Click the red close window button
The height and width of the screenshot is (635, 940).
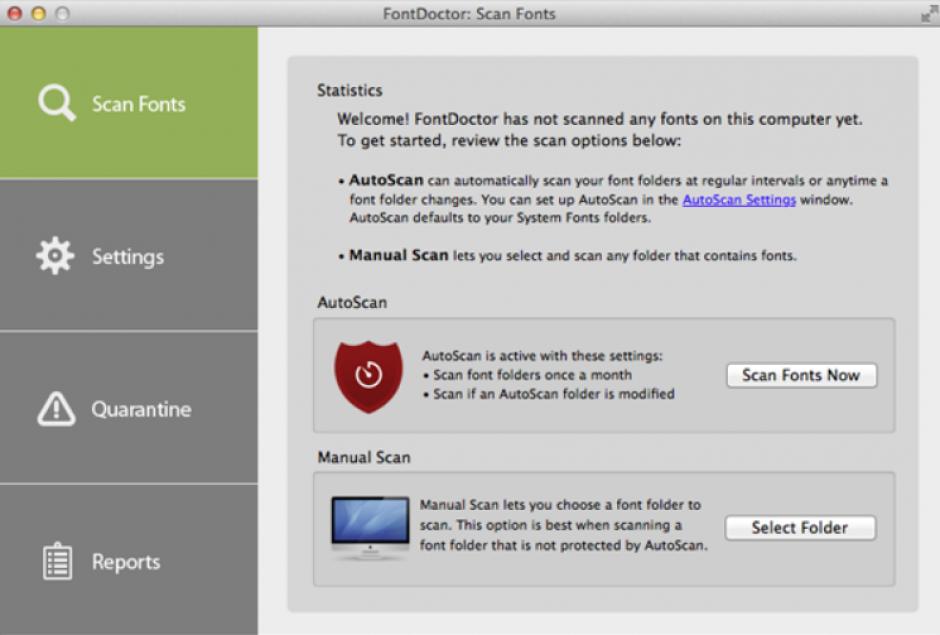[x=15, y=13]
